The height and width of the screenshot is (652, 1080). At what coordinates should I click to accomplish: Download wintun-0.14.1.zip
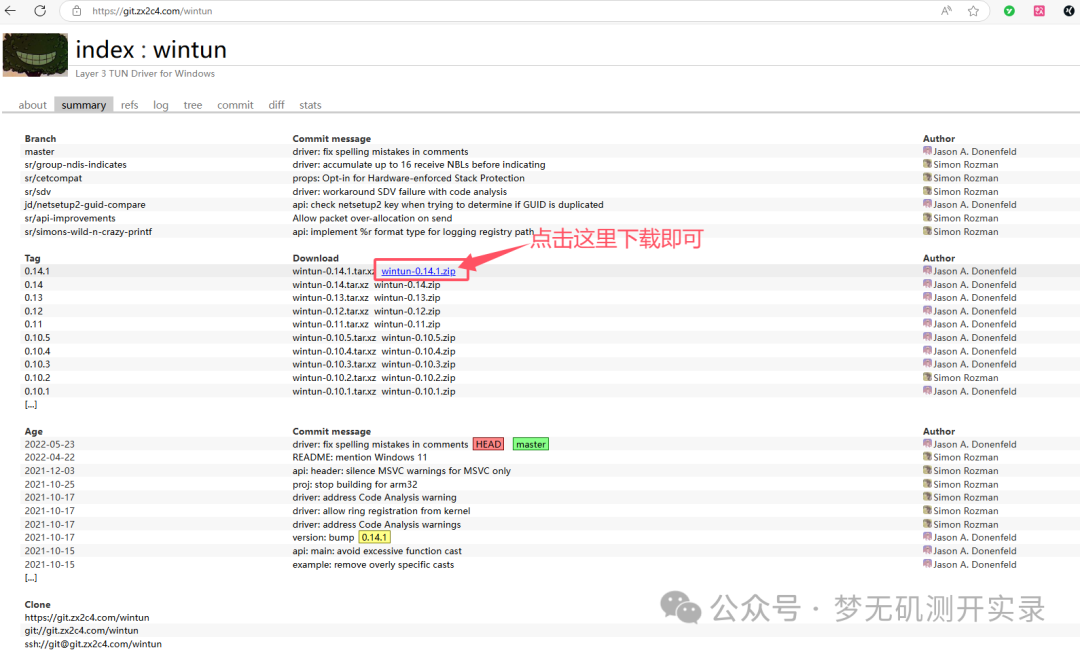(418, 271)
